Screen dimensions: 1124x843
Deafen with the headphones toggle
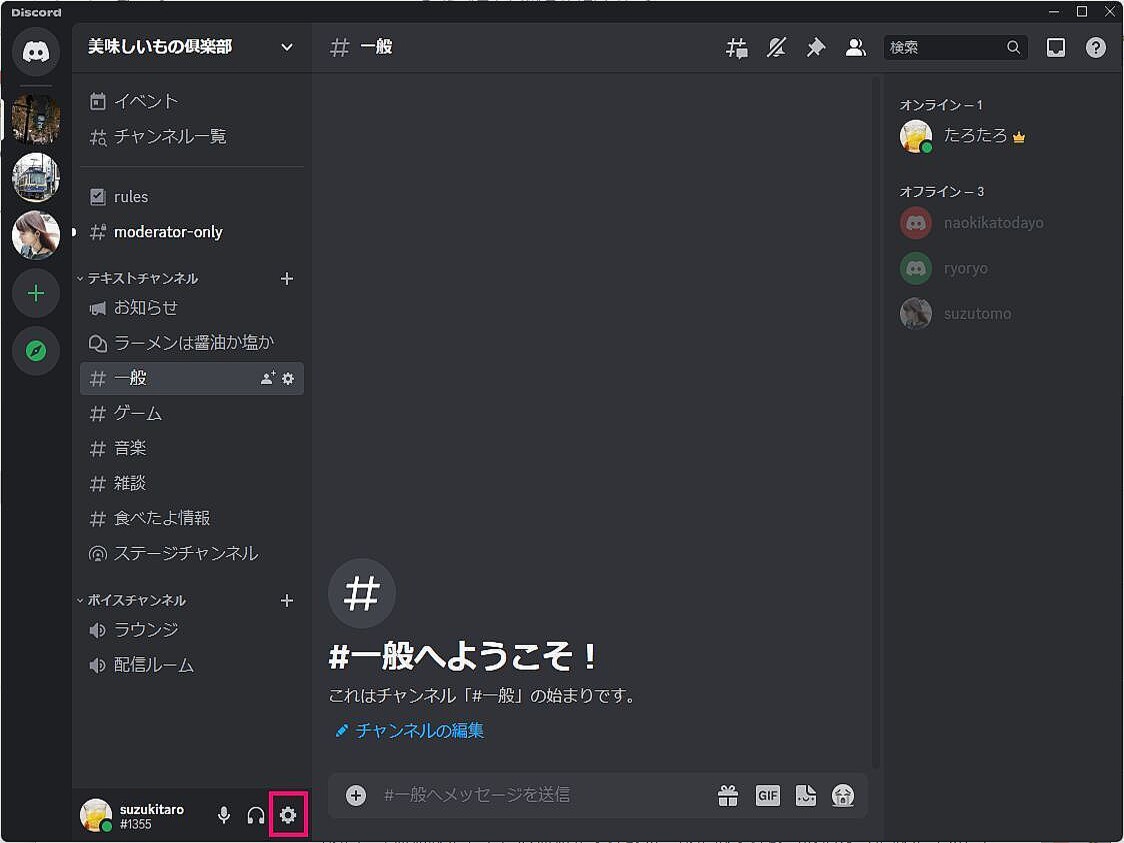coord(255,815)
